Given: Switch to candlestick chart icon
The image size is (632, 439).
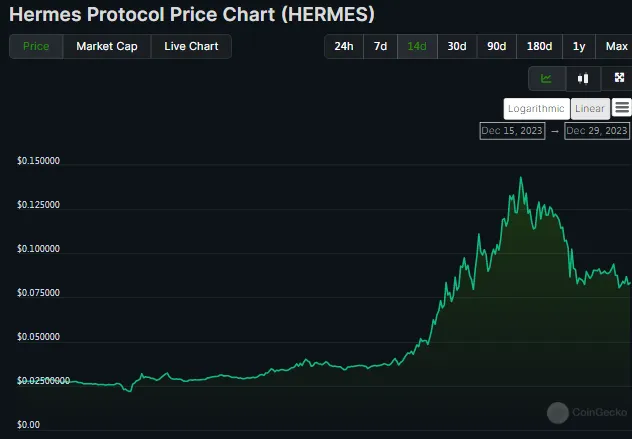Looking at the screenshot, I should coord(583,78).
